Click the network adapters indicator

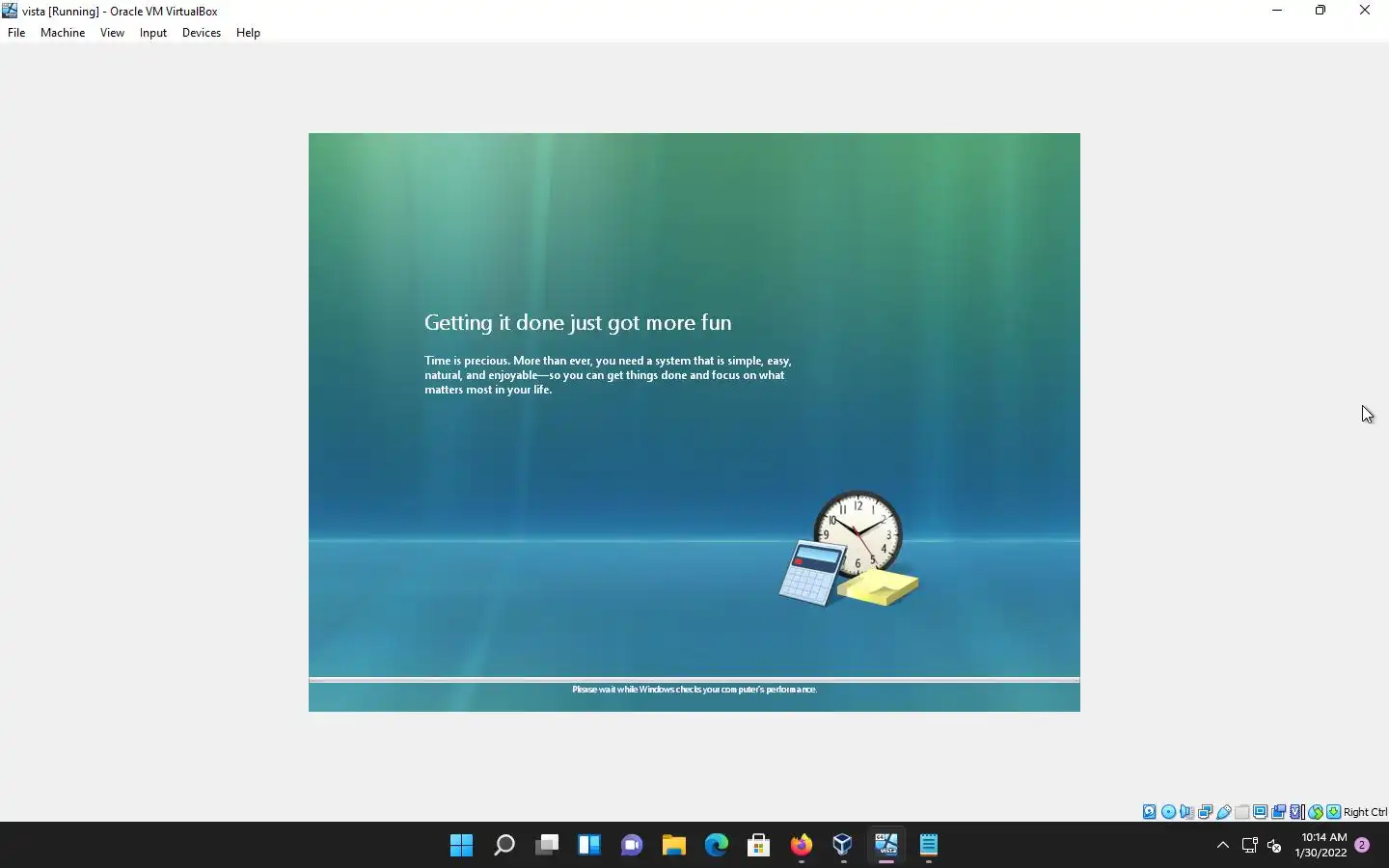coord(1205,812)
